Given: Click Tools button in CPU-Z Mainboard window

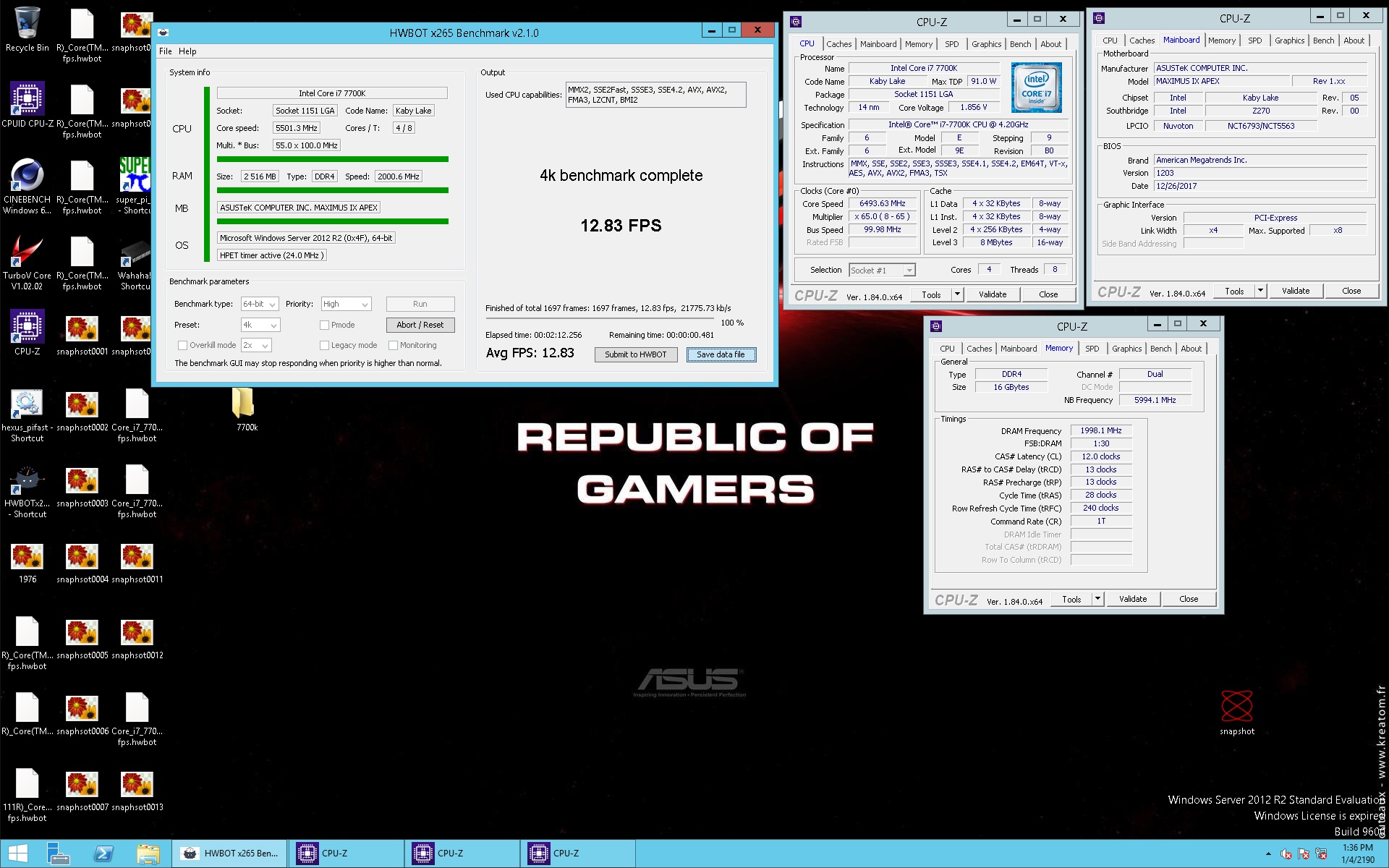Looking at the screenshot, I should pyautogui.click(x=1234, y=291).
